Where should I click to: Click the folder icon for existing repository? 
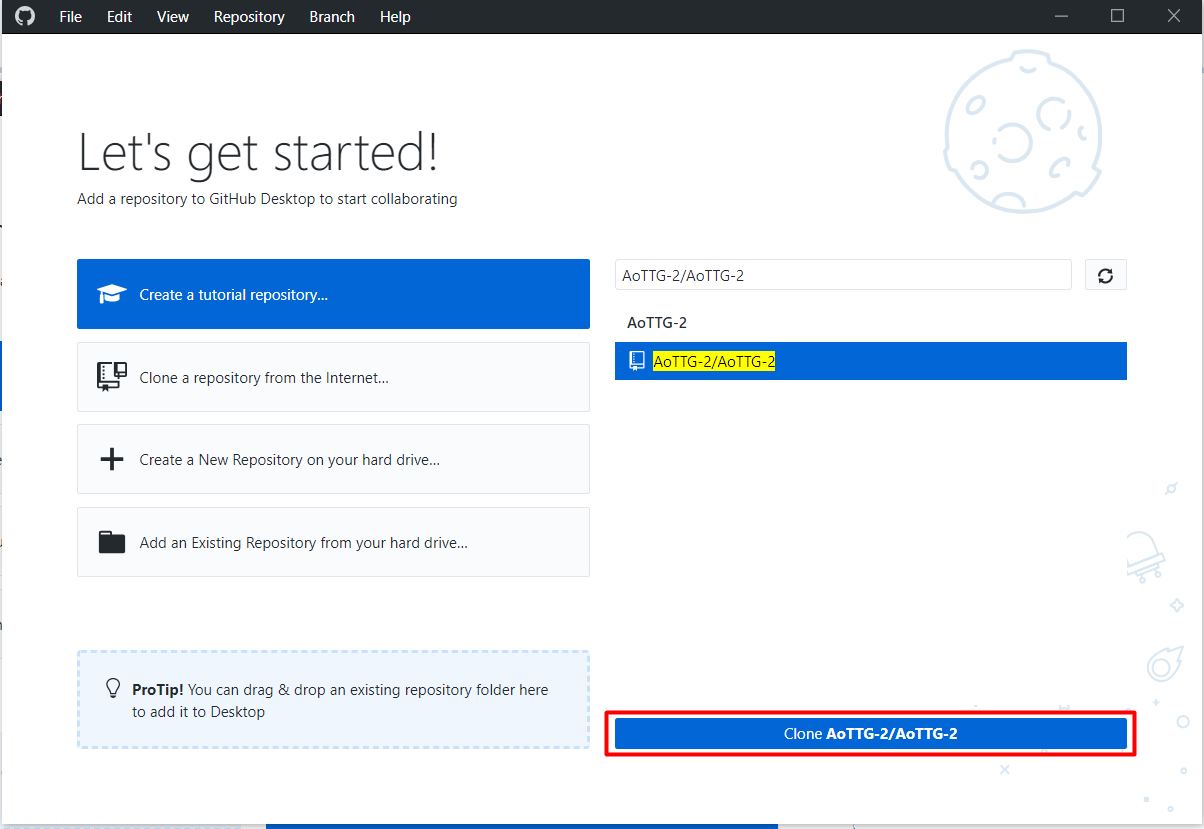[112, 542]
